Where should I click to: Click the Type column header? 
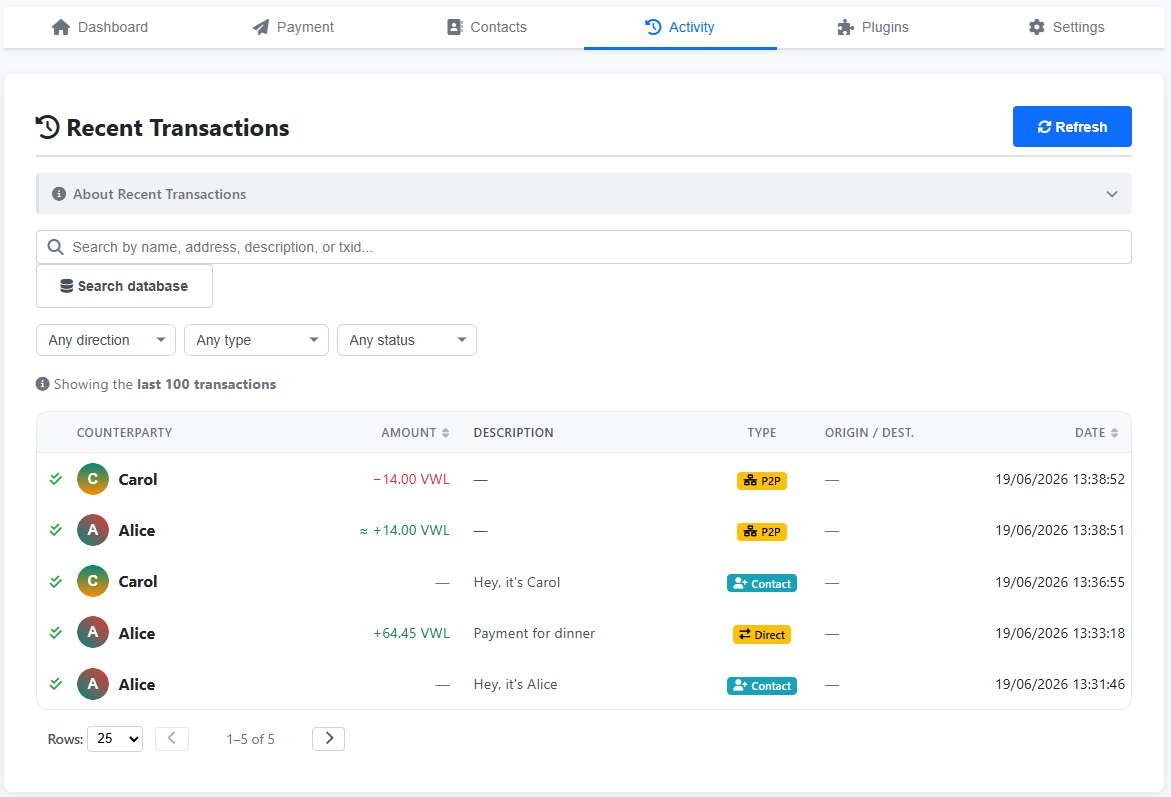click(x=762, y=432)
